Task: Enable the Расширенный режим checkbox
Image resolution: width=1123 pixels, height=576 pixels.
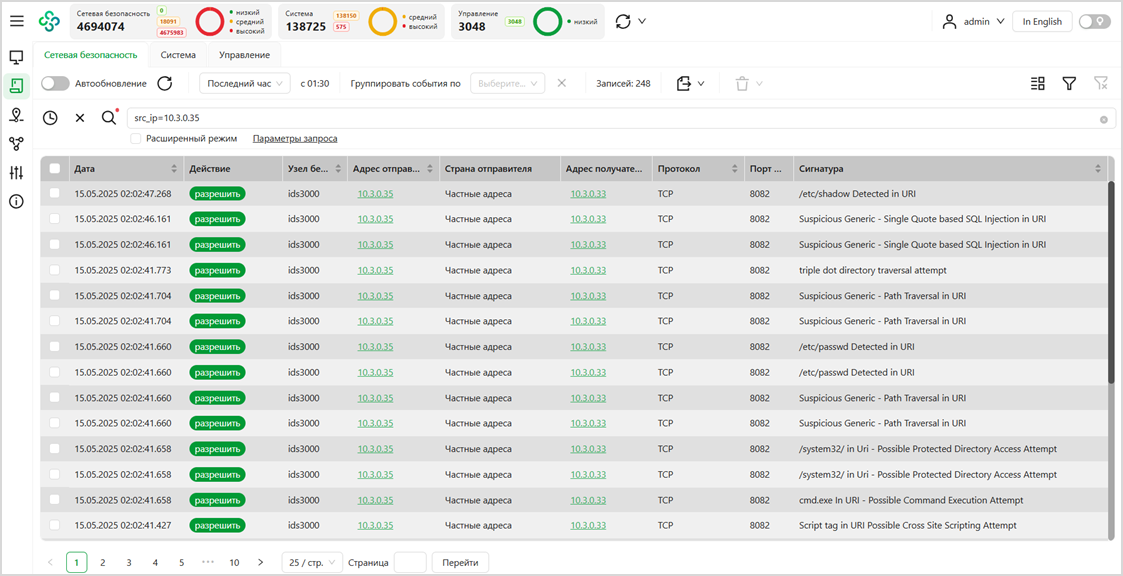Action: click(x=135, y=139)
